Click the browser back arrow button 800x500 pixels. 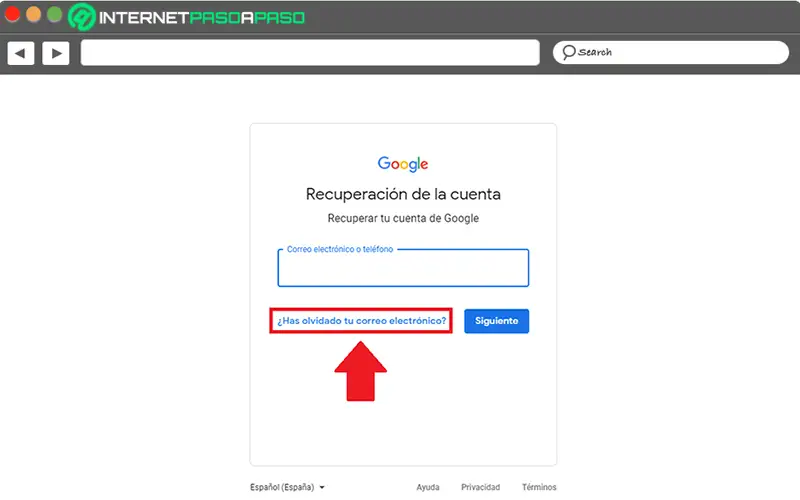21,53
